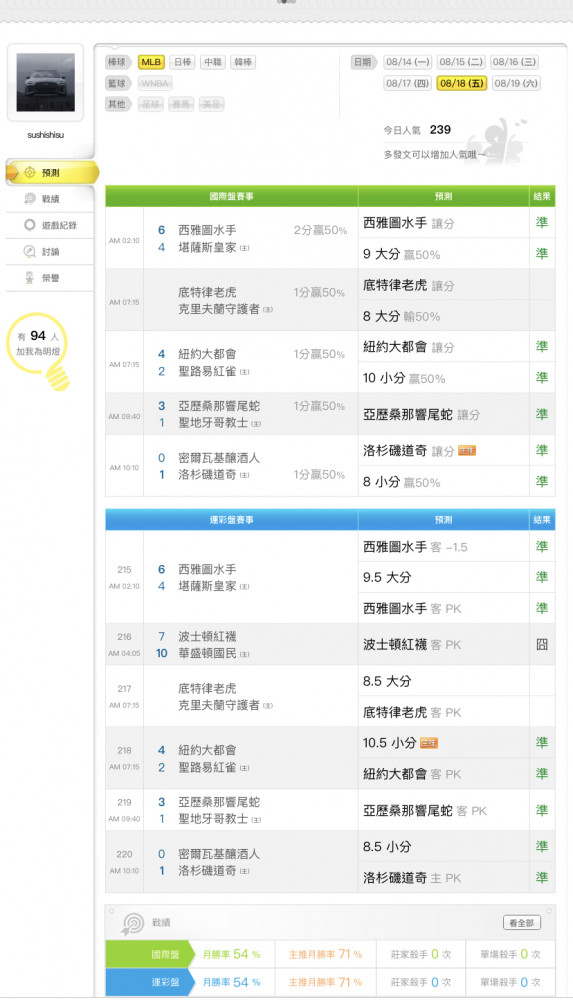Click the 國際盤賽事 table header

pos(232,196)
